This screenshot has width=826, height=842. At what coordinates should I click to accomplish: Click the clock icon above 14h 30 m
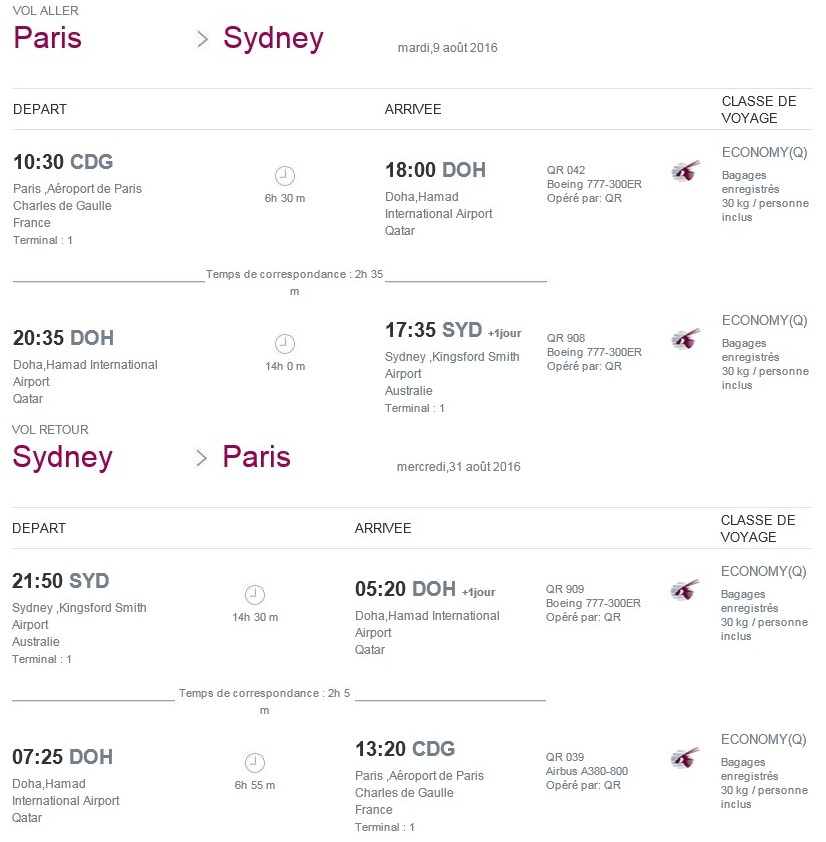[x=255, y=594]
